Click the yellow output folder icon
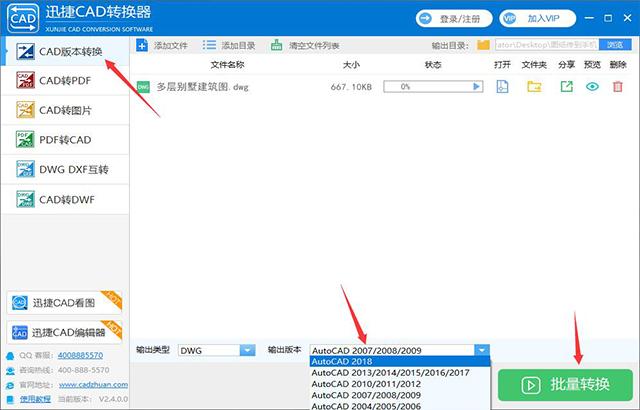The width and height of the screenshot is (640, 410). [483, 45]
